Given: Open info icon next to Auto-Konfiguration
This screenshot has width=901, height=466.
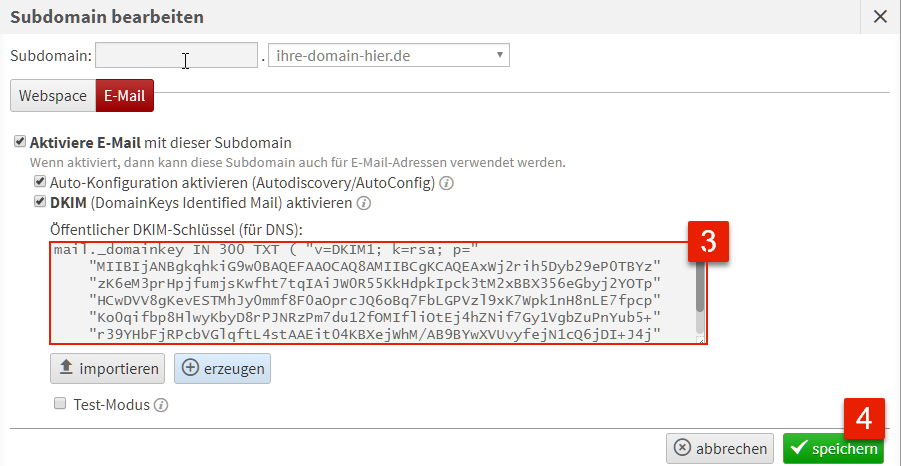Looking at the screenshot, I should click(x=447, y=184).
